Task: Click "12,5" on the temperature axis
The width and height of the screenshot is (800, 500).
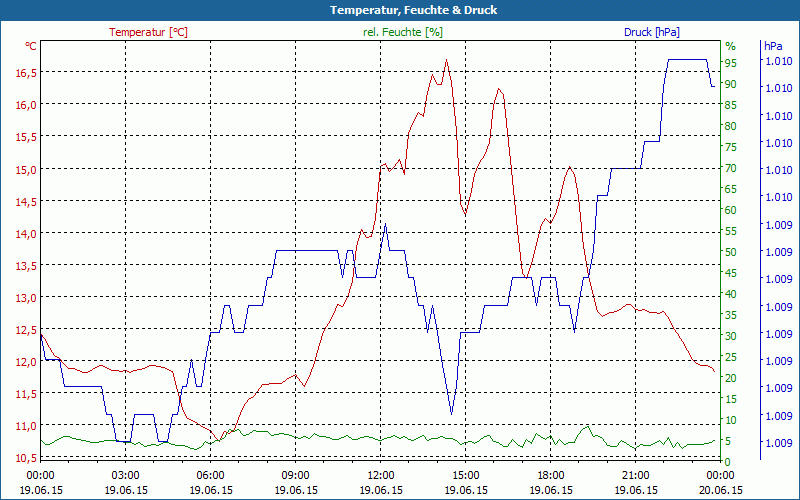Action: pos(26,330)
